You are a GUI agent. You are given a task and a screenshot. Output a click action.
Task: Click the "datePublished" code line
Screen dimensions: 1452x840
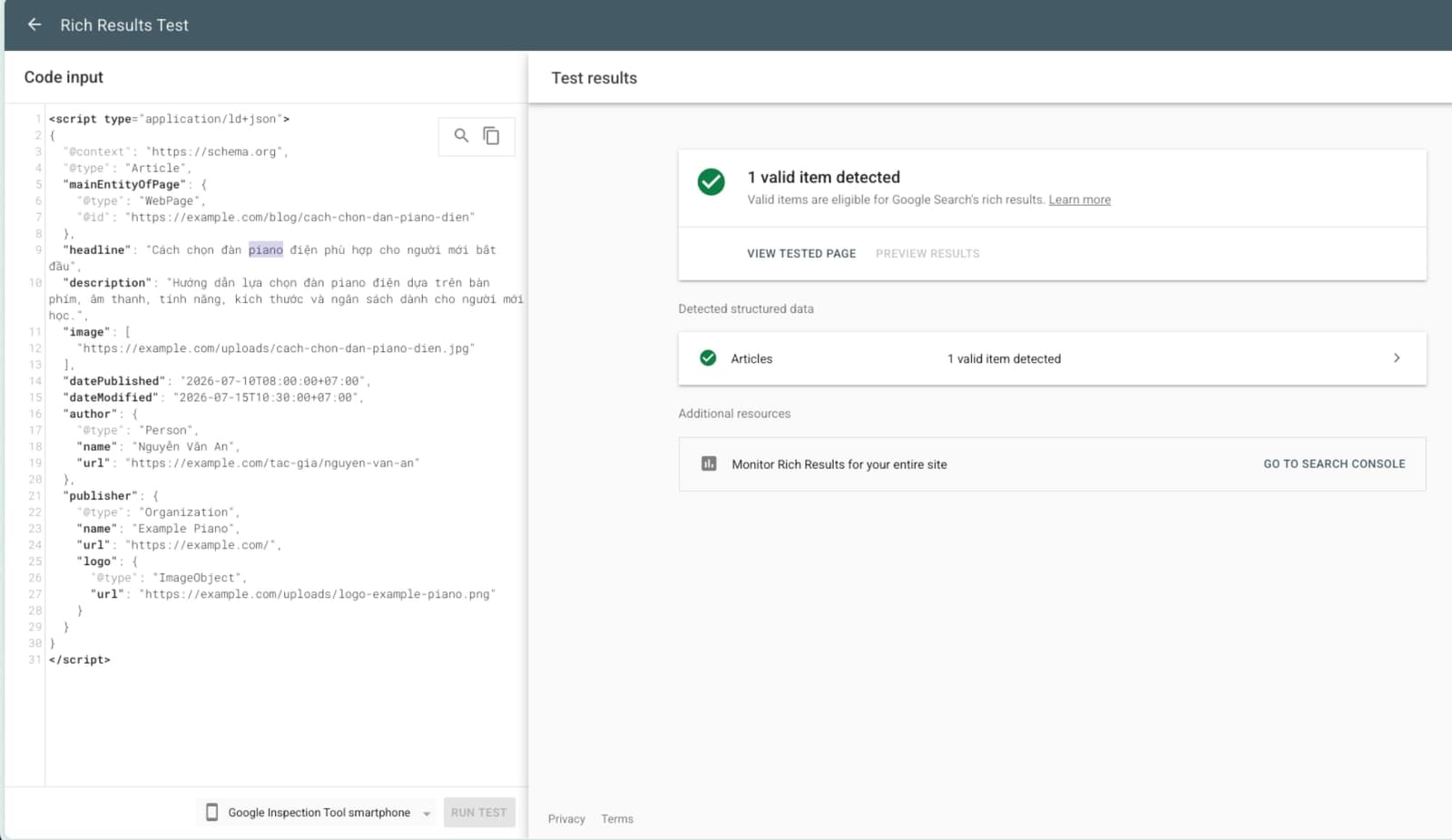[x=217, y=381]
